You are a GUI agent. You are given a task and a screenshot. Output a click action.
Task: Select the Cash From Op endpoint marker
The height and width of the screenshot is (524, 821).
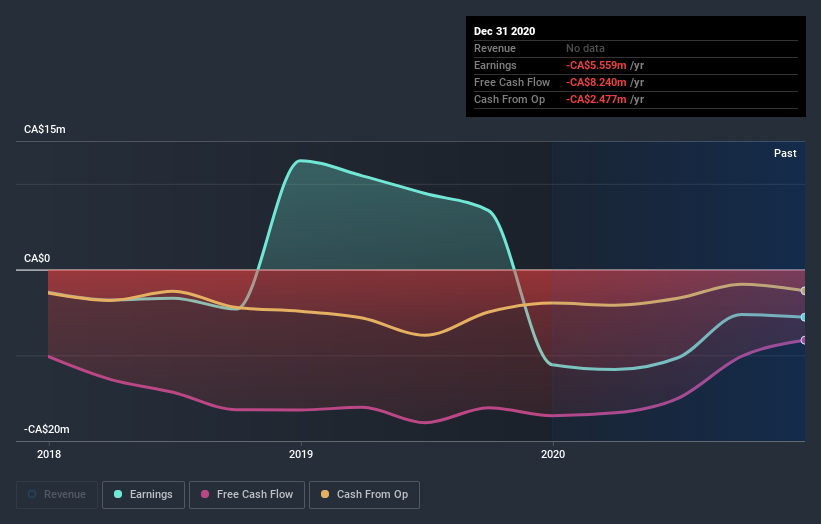[x=804, y=291]
